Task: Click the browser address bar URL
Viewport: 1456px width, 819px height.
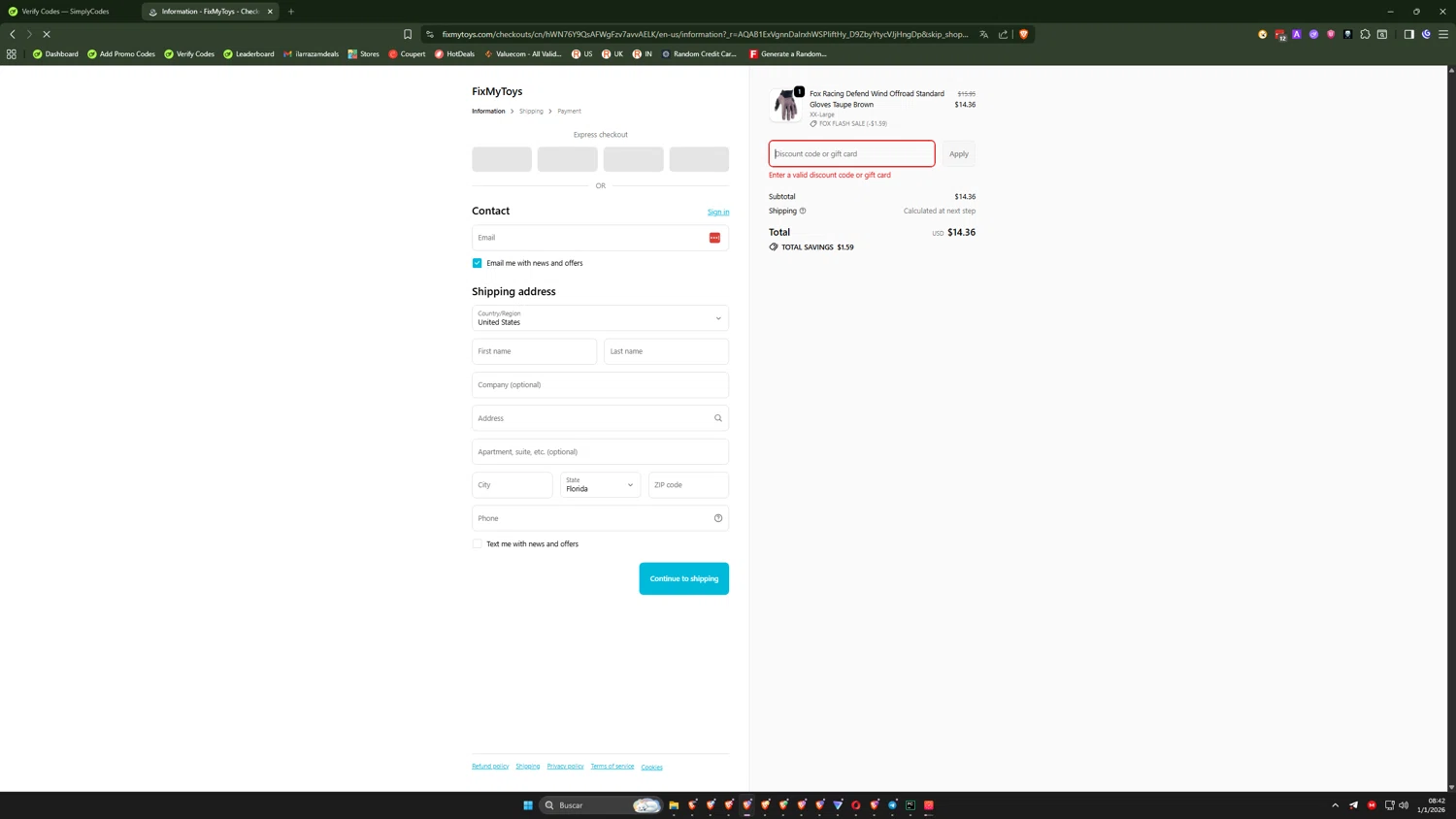Action: click(705, 34)
